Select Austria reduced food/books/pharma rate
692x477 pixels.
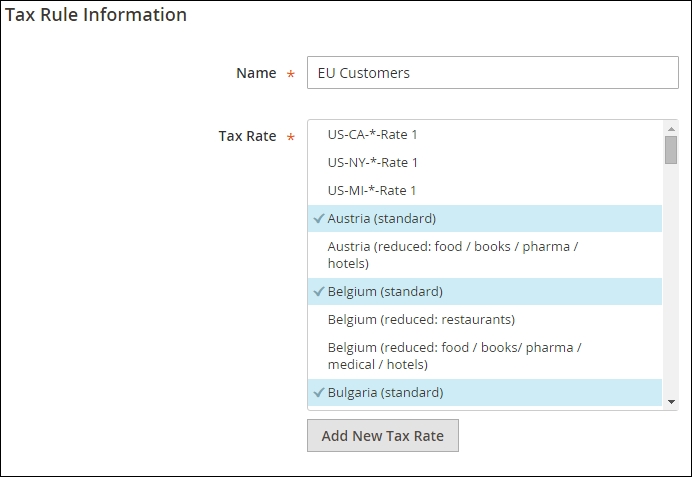point(452,255)
